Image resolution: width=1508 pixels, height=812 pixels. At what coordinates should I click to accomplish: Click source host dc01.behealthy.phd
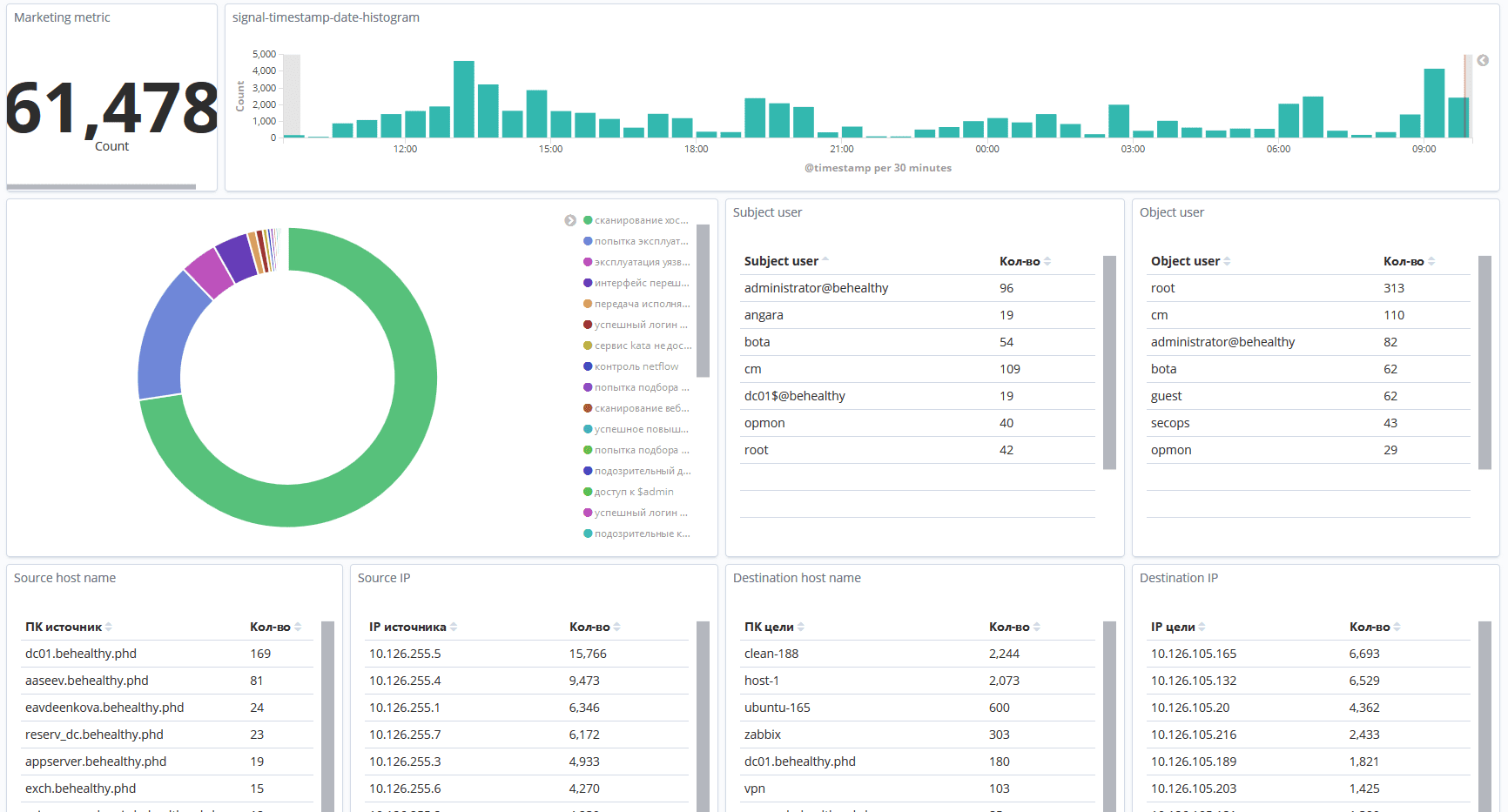coord(81,654)
